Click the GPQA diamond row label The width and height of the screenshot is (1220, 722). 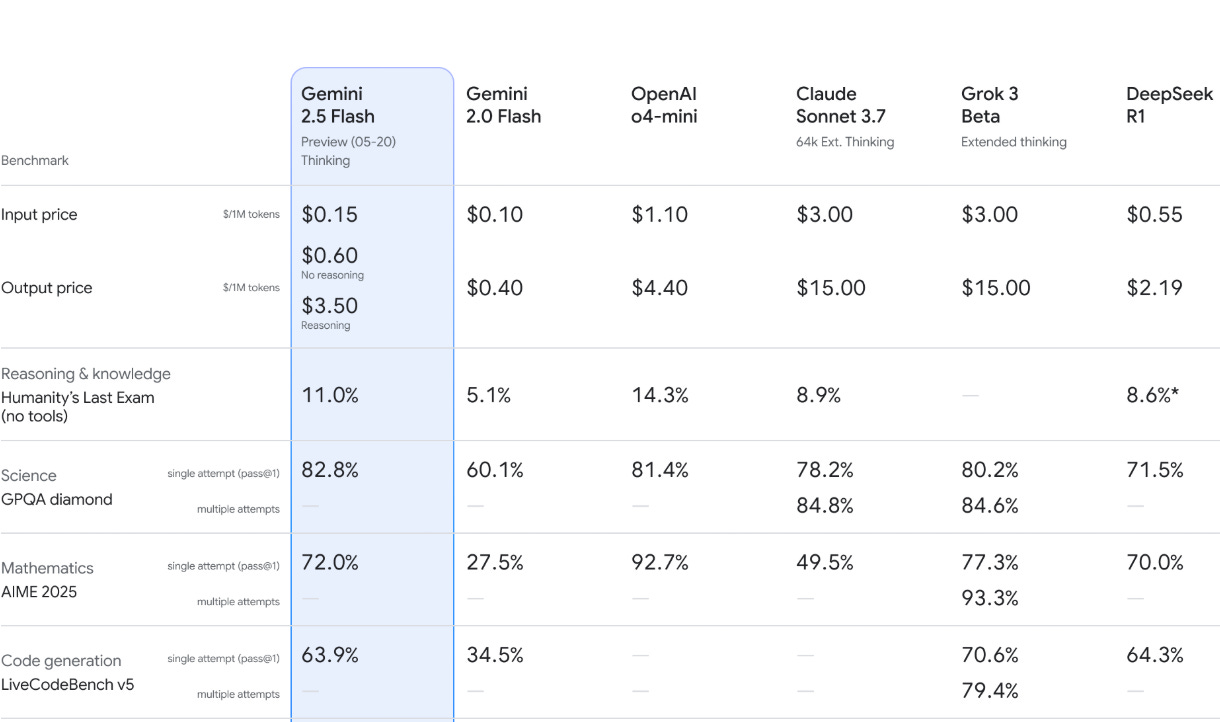57,499
